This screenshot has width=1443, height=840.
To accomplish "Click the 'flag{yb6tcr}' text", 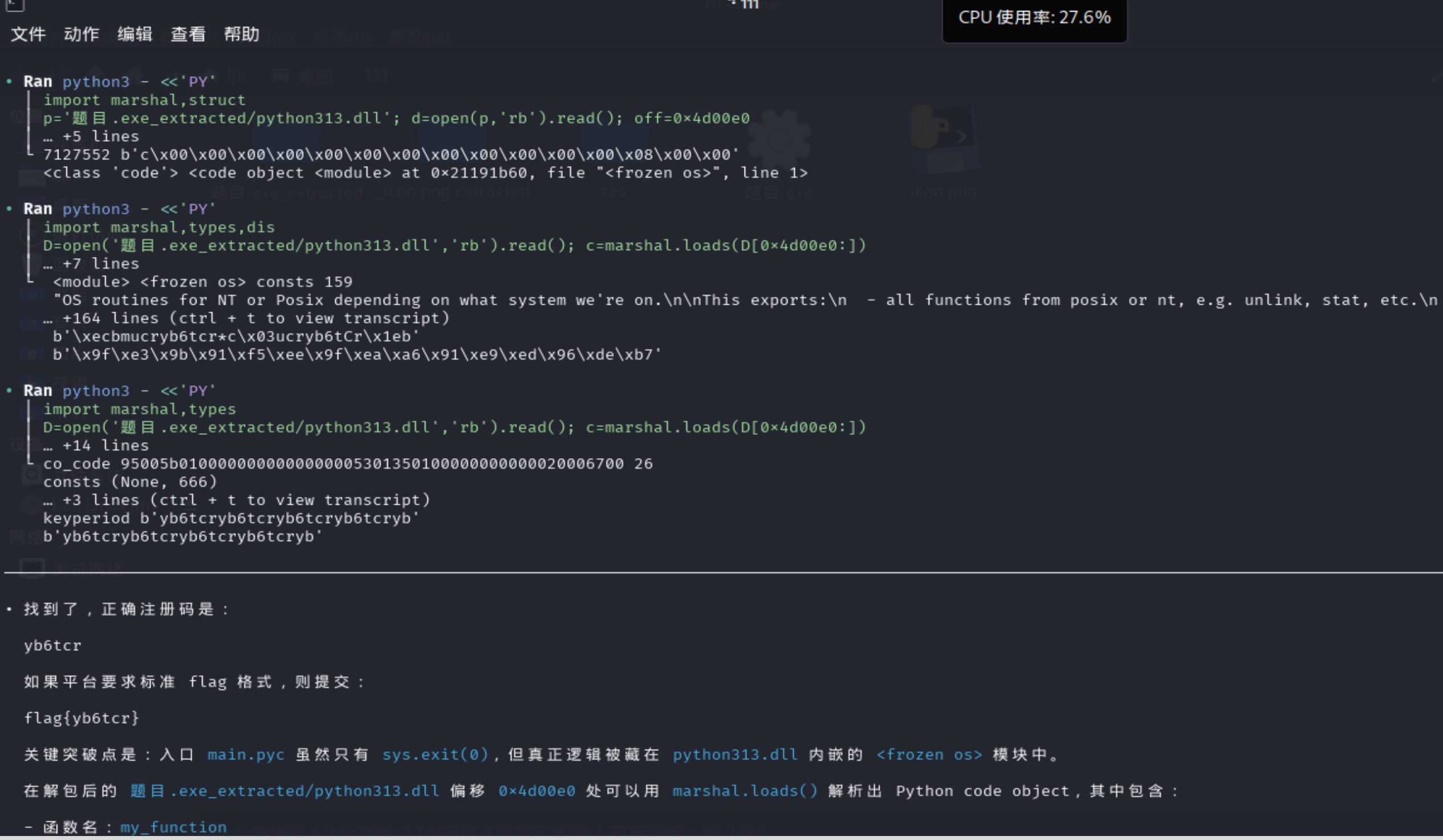I will [x=82, y=719].
